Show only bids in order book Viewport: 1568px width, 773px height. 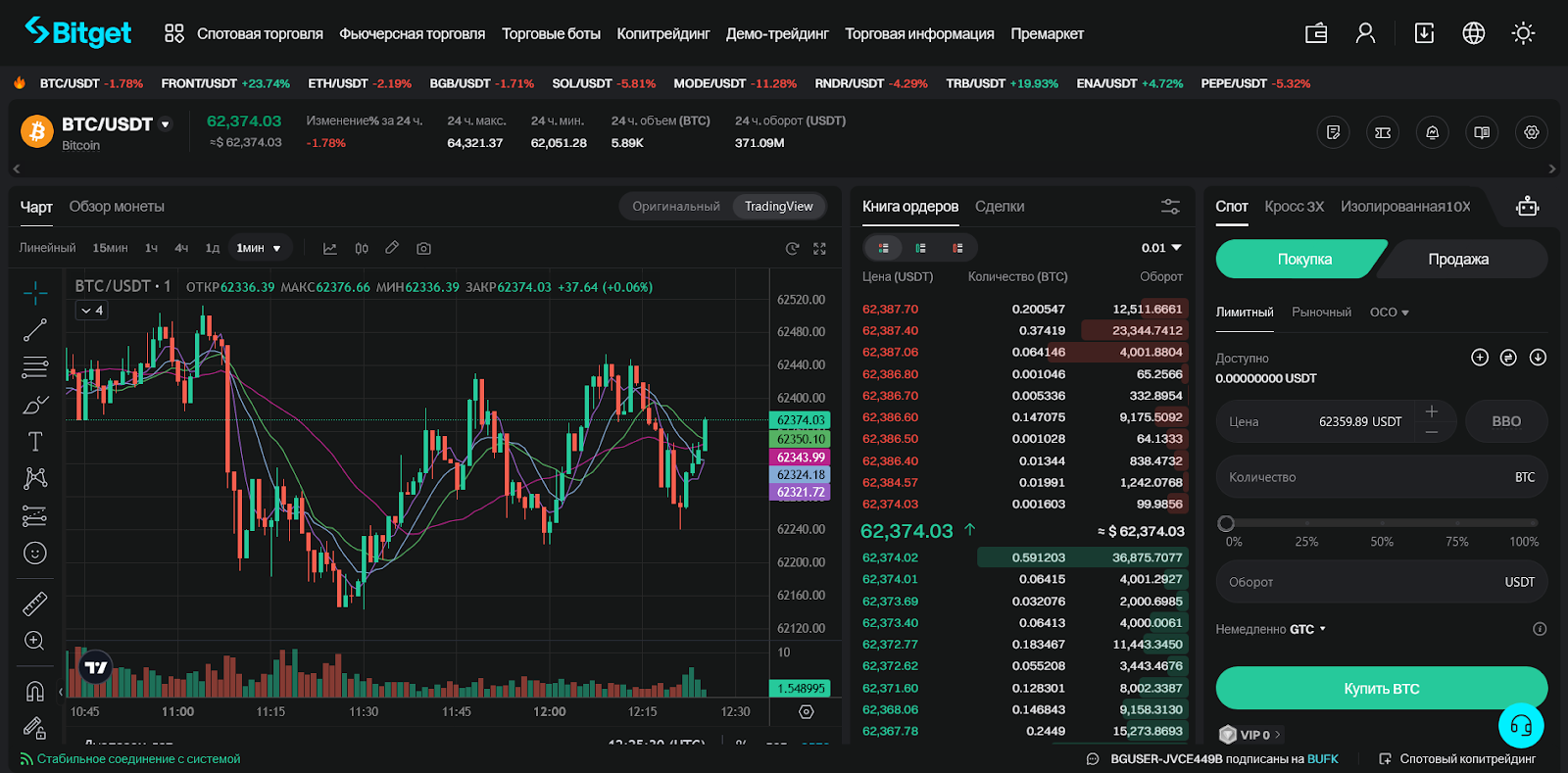920,248
